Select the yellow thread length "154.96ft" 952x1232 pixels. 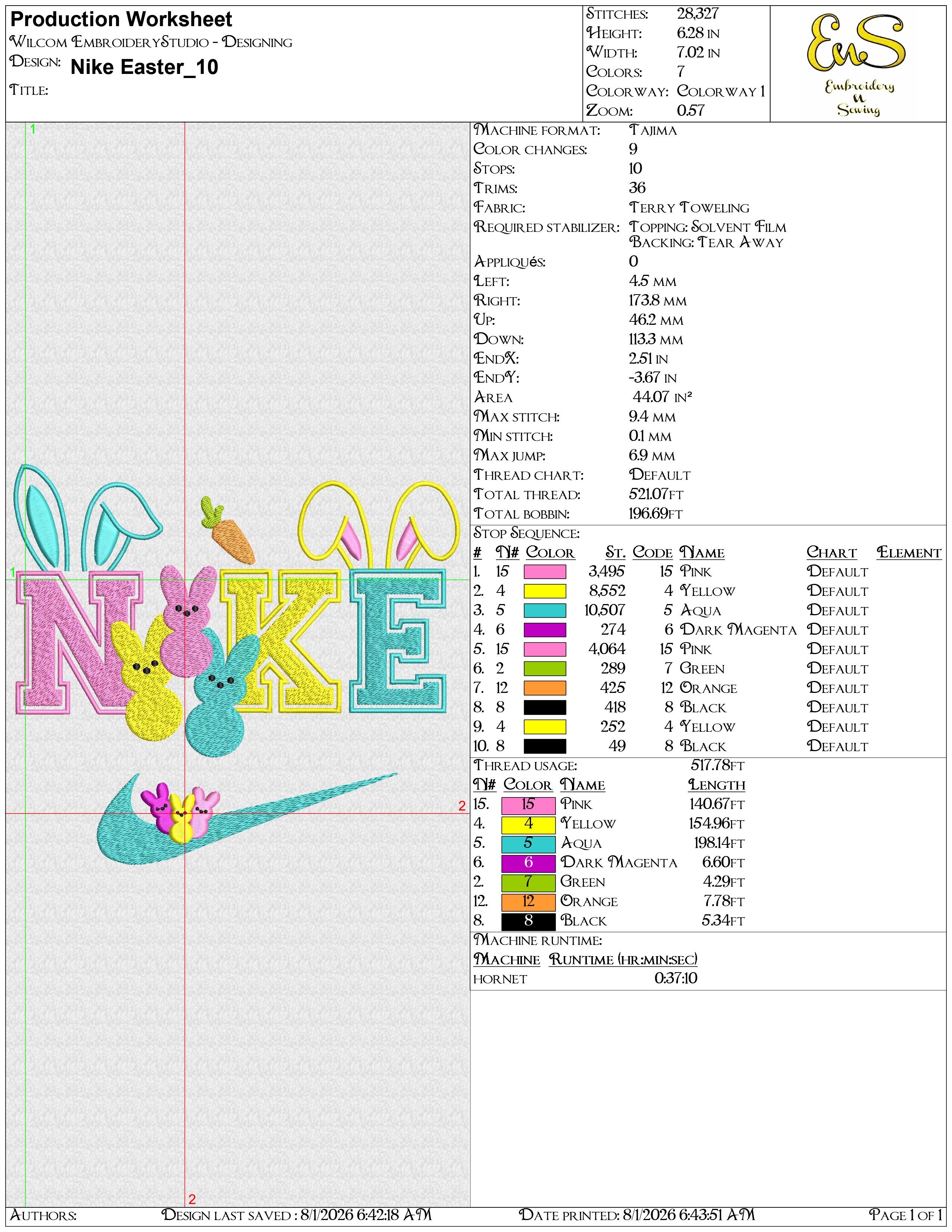[x=717, y=824]
